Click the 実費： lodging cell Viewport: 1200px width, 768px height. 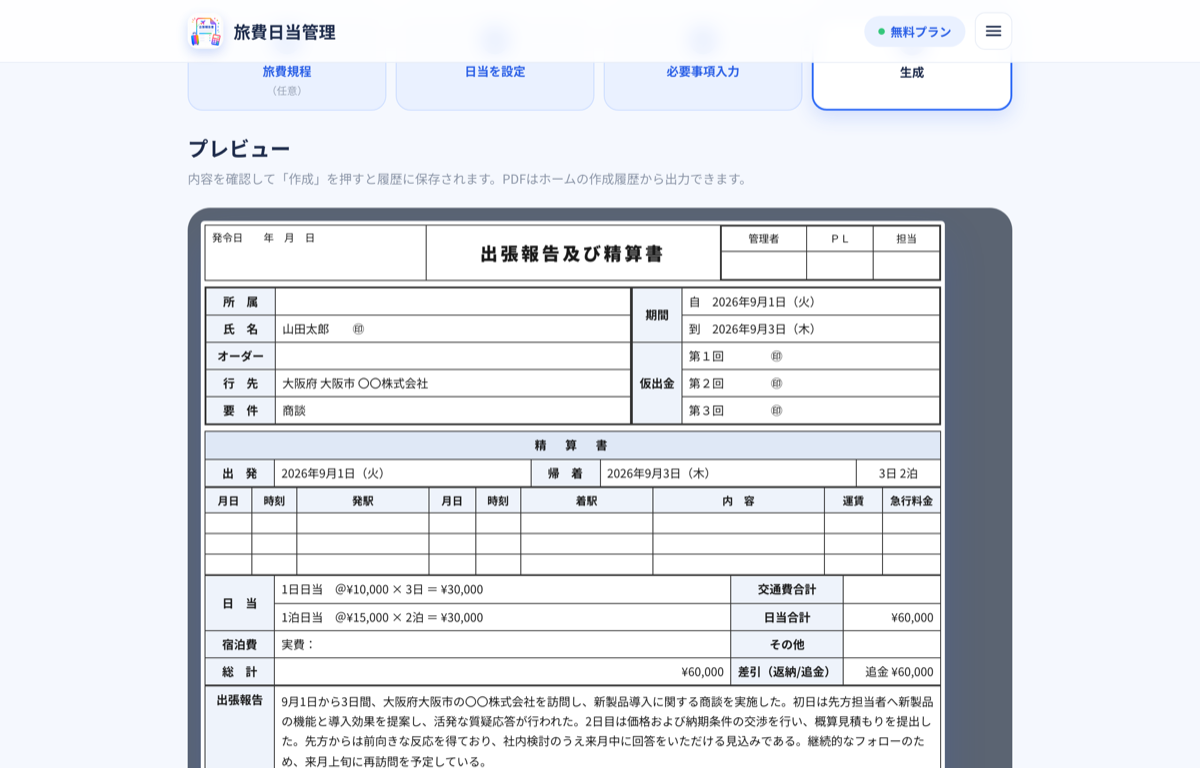[x=502, y=644]
